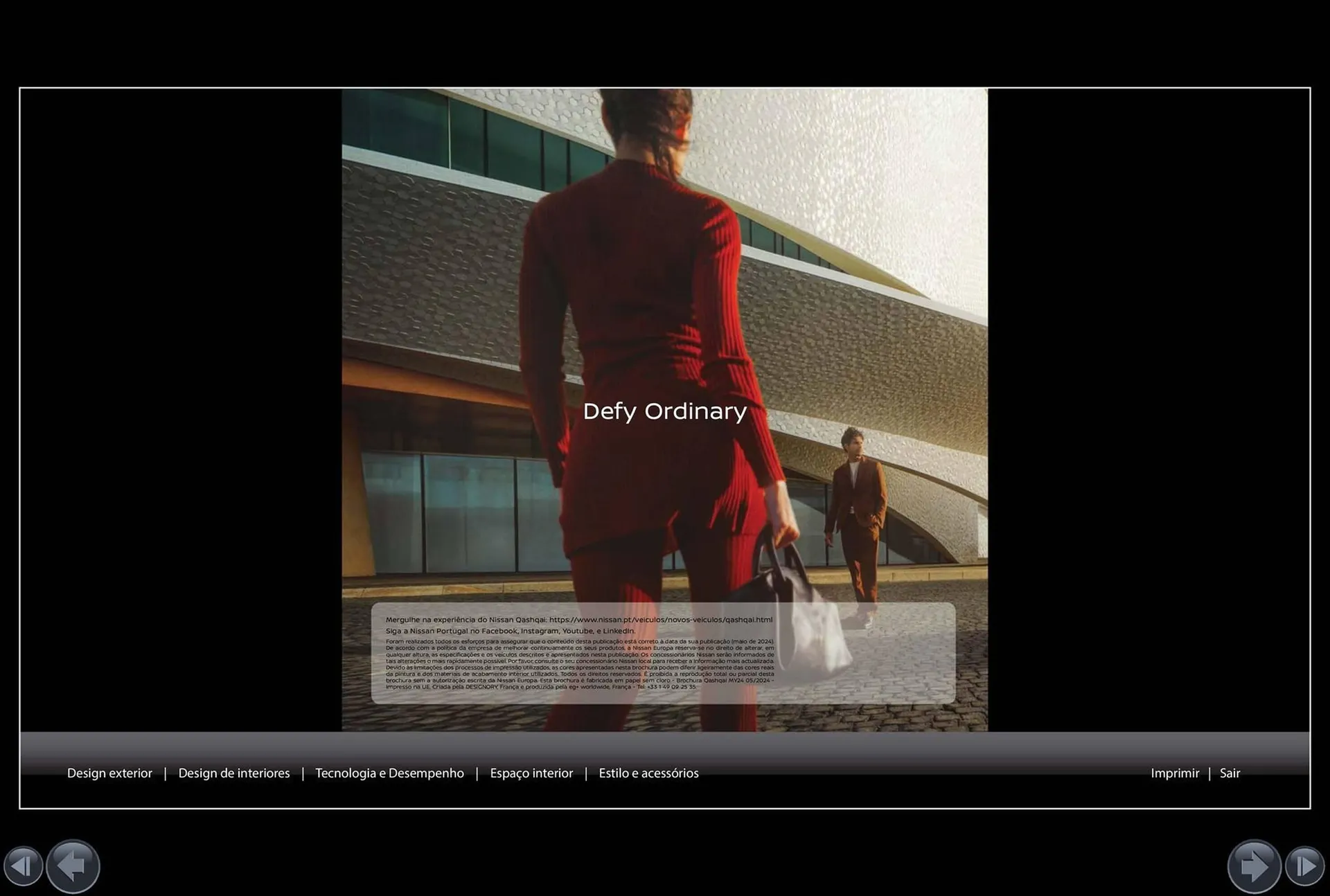Advance to next page using right arrow
1330x896 pixels.
(x=1254, y=866)
